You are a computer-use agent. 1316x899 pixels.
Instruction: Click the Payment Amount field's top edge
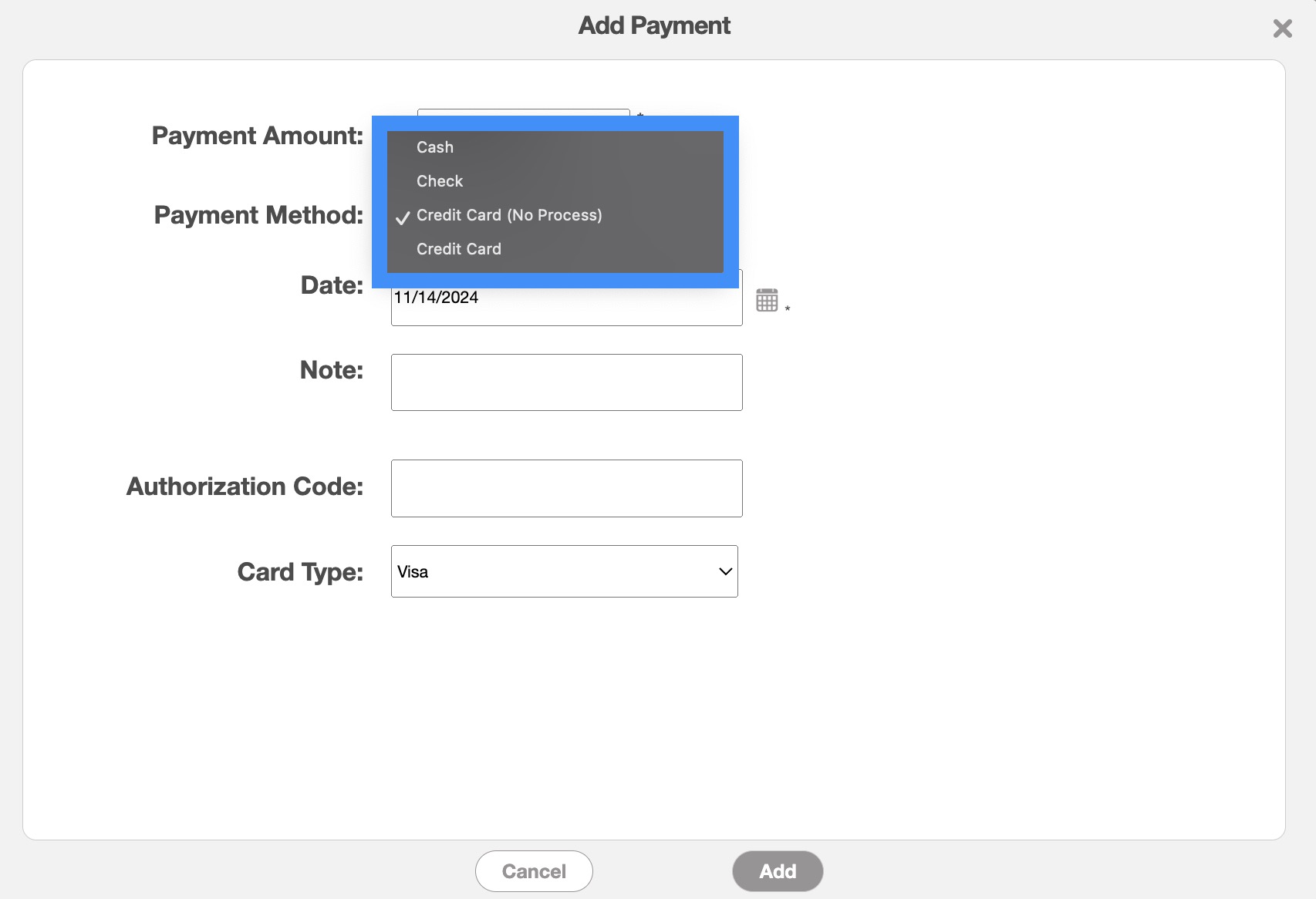pyautogui.click(x=523, y=112)
